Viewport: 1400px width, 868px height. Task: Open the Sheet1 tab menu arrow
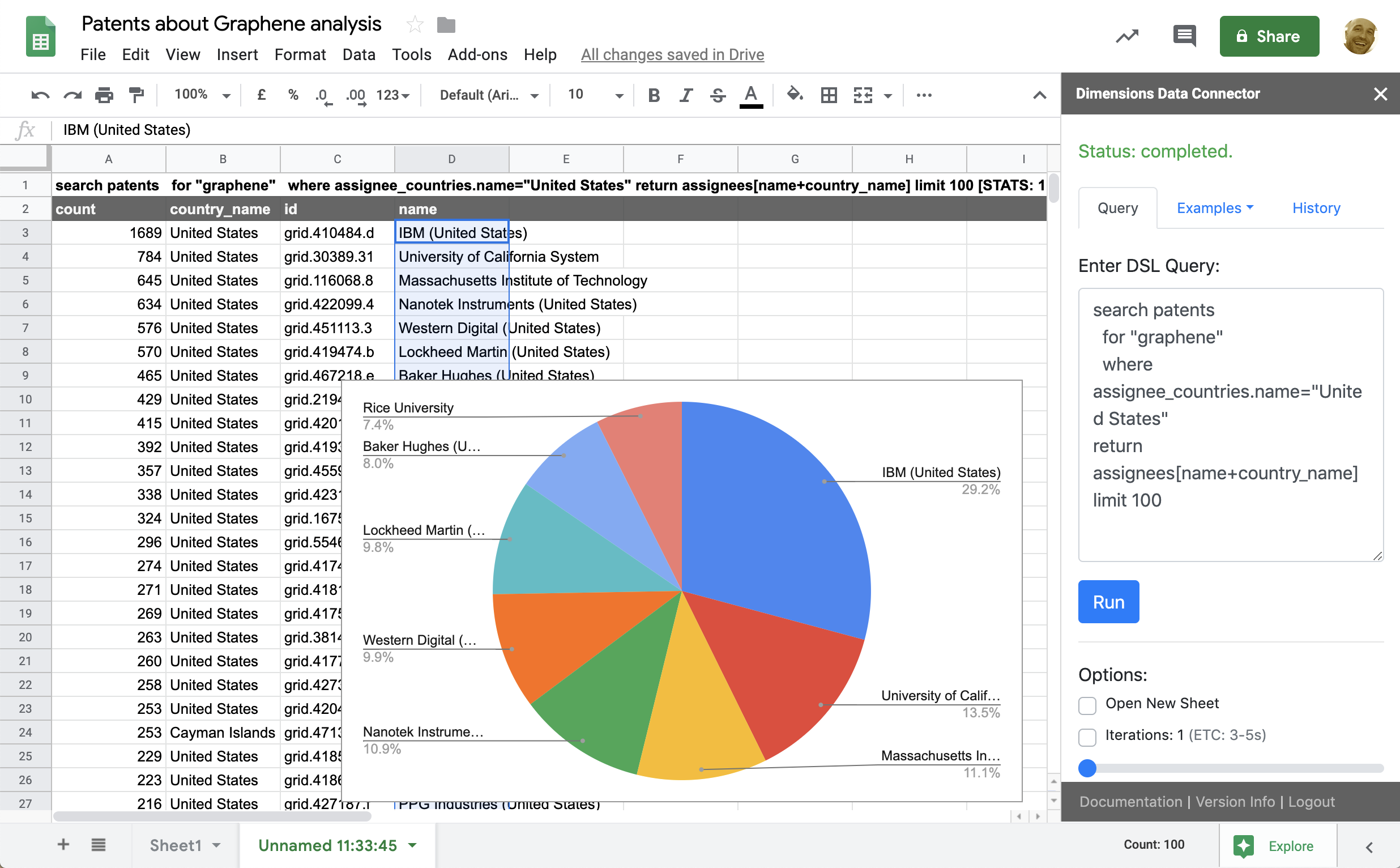tap(216, 845)
